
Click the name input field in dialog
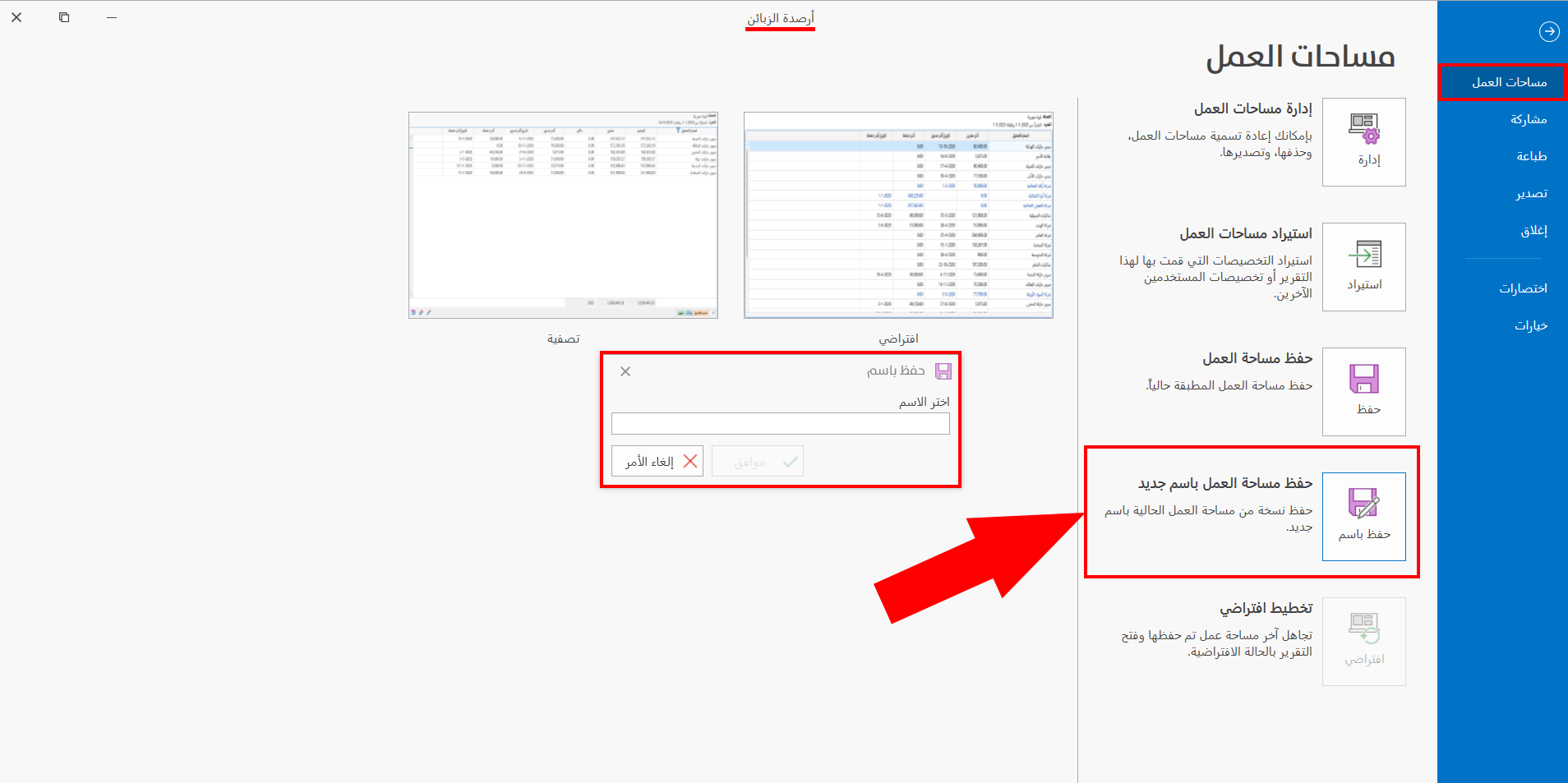tap(780, 423)
